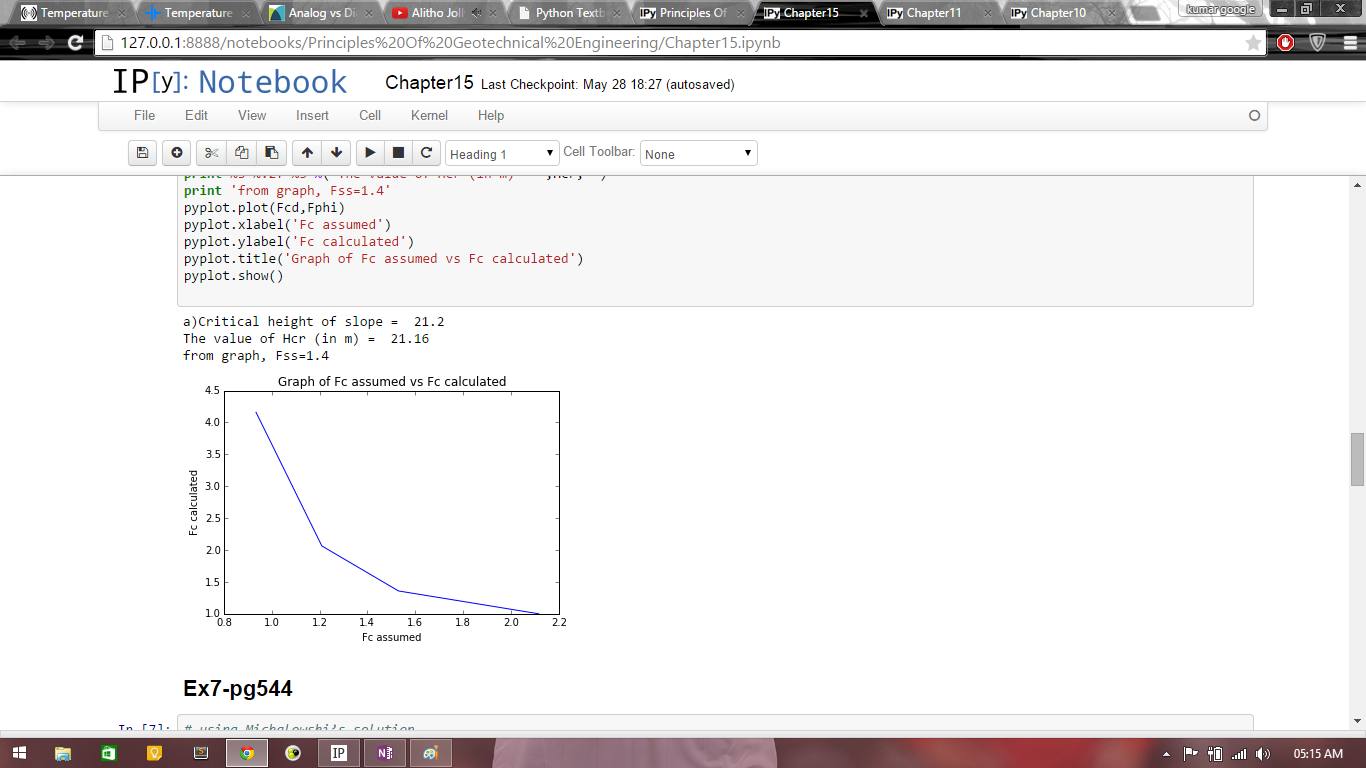Insert a new cell below with plus icon
The image size is (1366, 768).
pyautogui.click(x=177, y=153)
